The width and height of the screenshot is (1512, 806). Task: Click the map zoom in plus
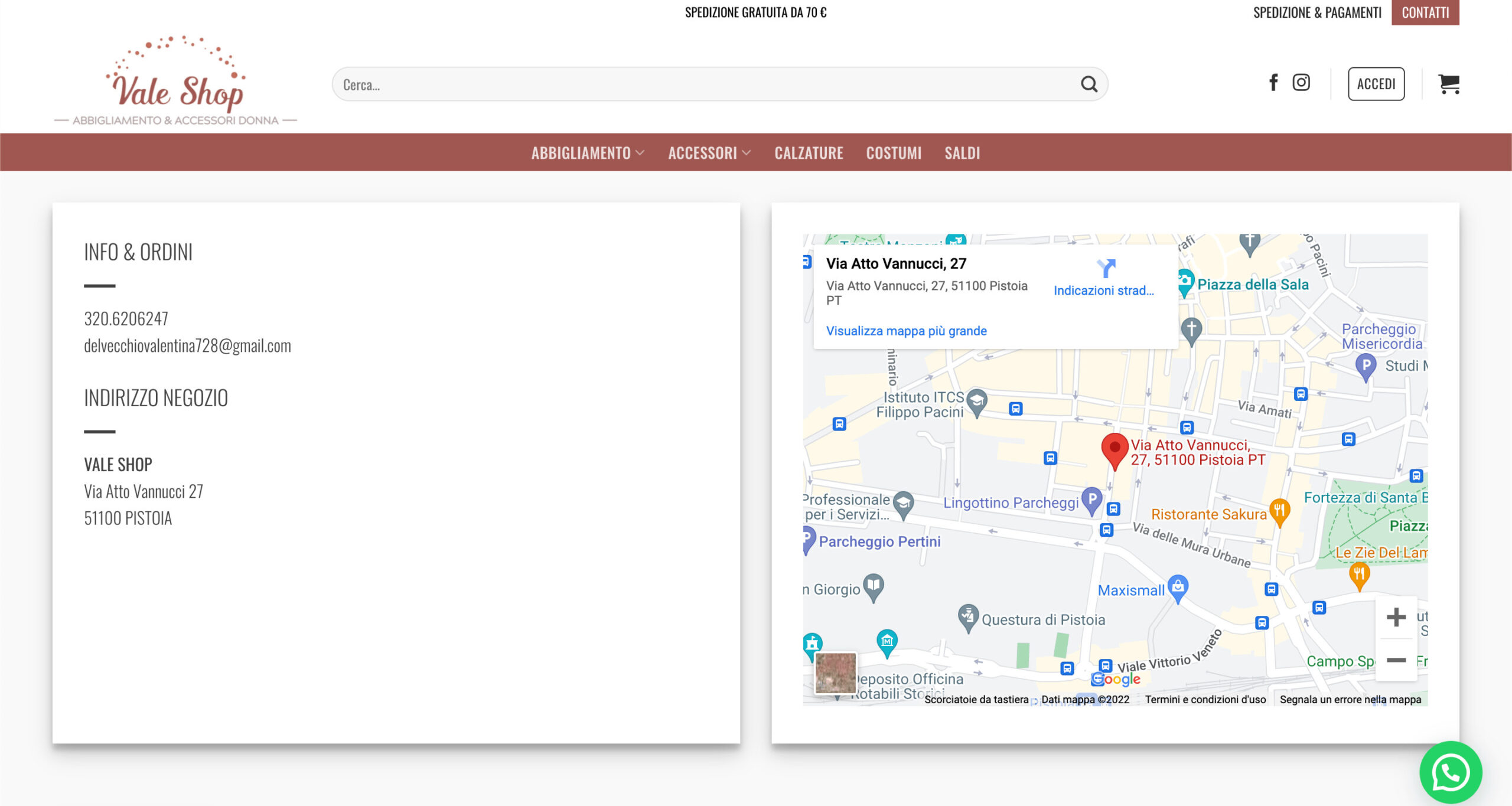tap(1396, 617)
